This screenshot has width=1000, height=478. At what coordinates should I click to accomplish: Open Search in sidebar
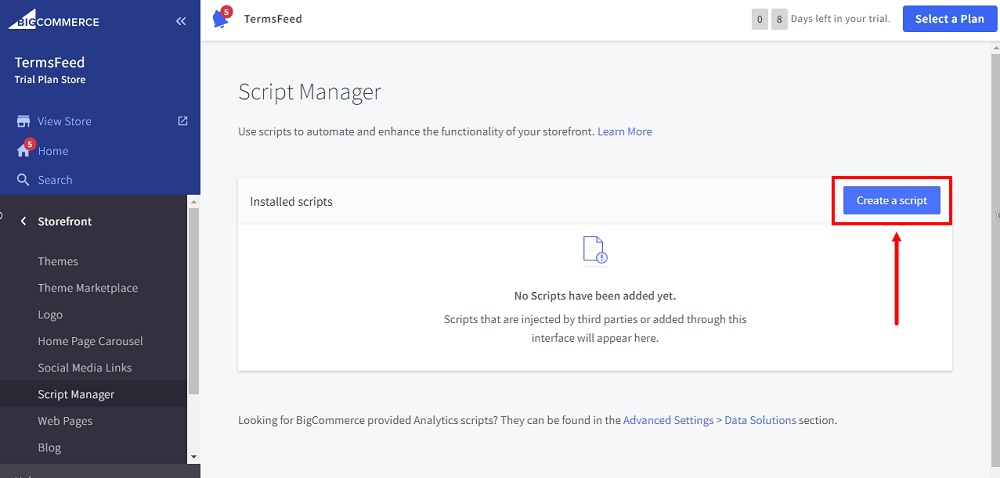55,180
